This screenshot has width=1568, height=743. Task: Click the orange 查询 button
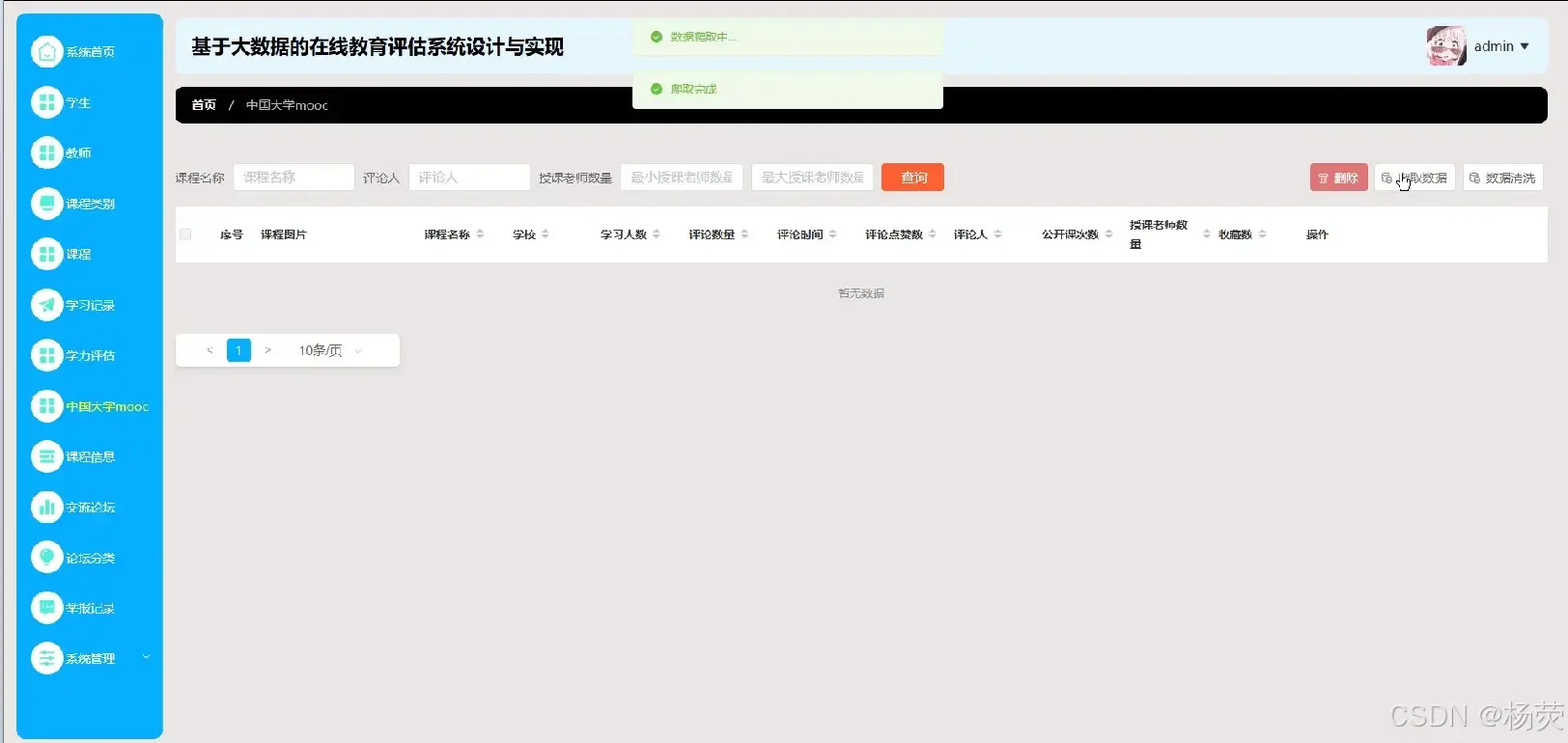pyautogui.click(x=912, y=178)
